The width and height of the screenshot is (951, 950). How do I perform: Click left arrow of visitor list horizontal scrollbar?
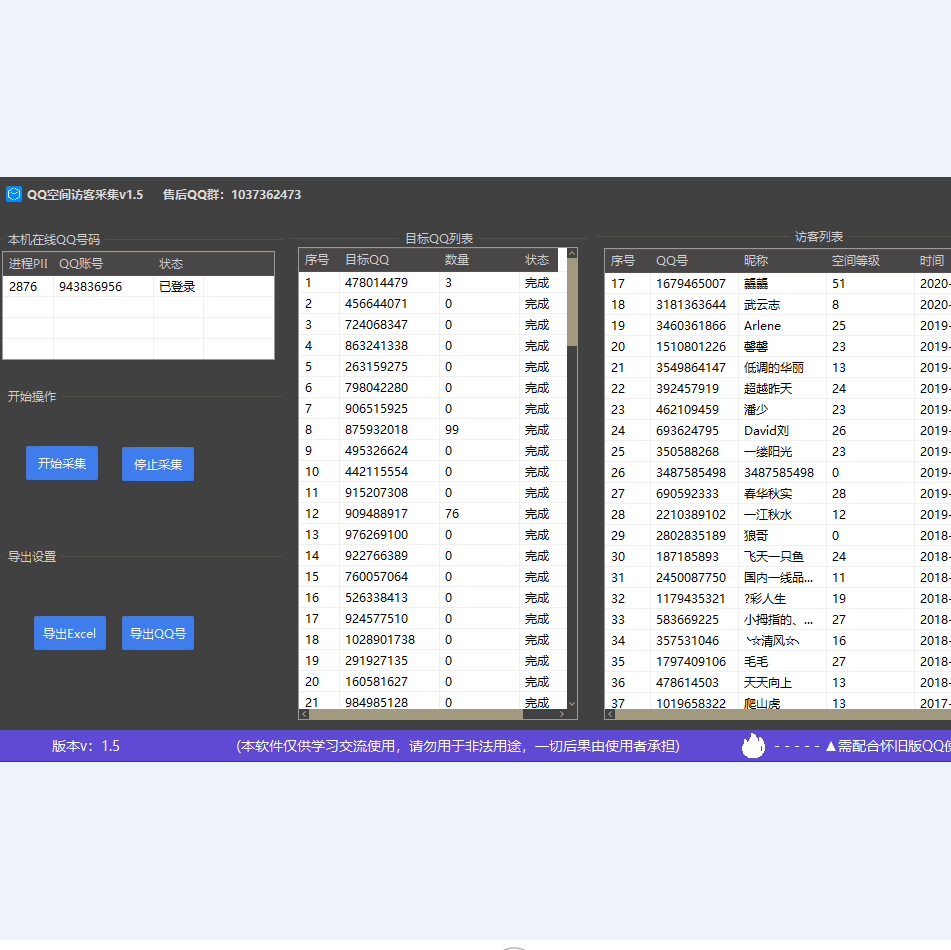(610, 714)
